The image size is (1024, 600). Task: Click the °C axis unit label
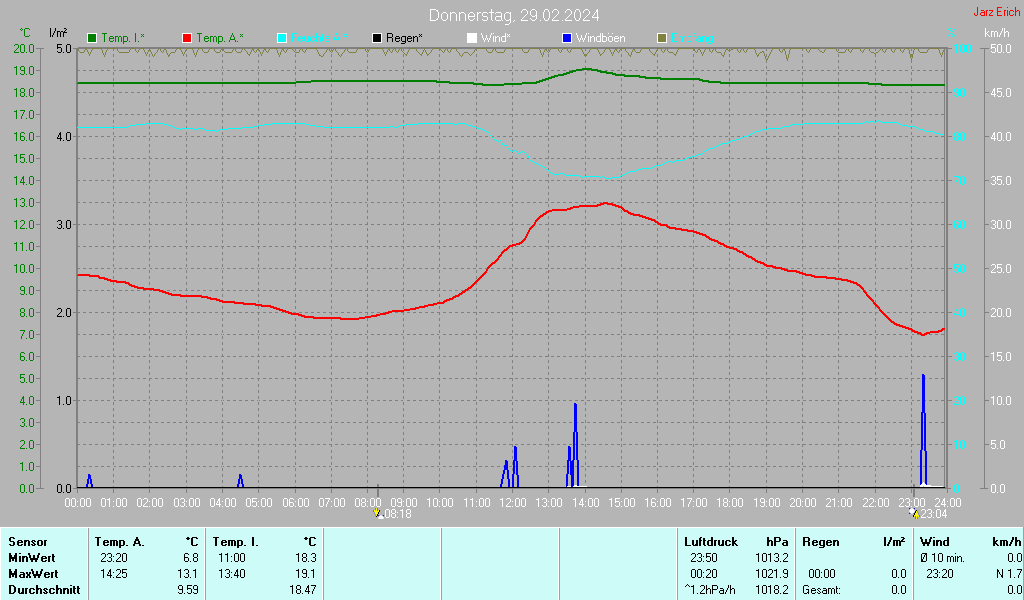pyautogui.click(x=25, y=33)
